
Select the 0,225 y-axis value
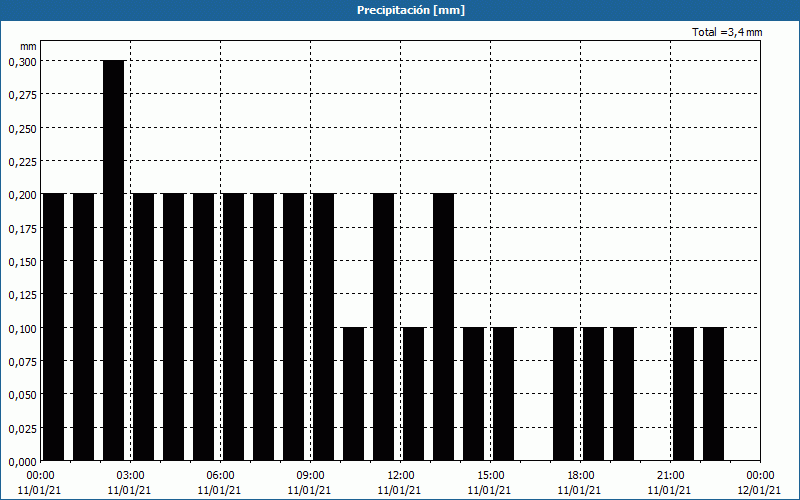[22, 162]
